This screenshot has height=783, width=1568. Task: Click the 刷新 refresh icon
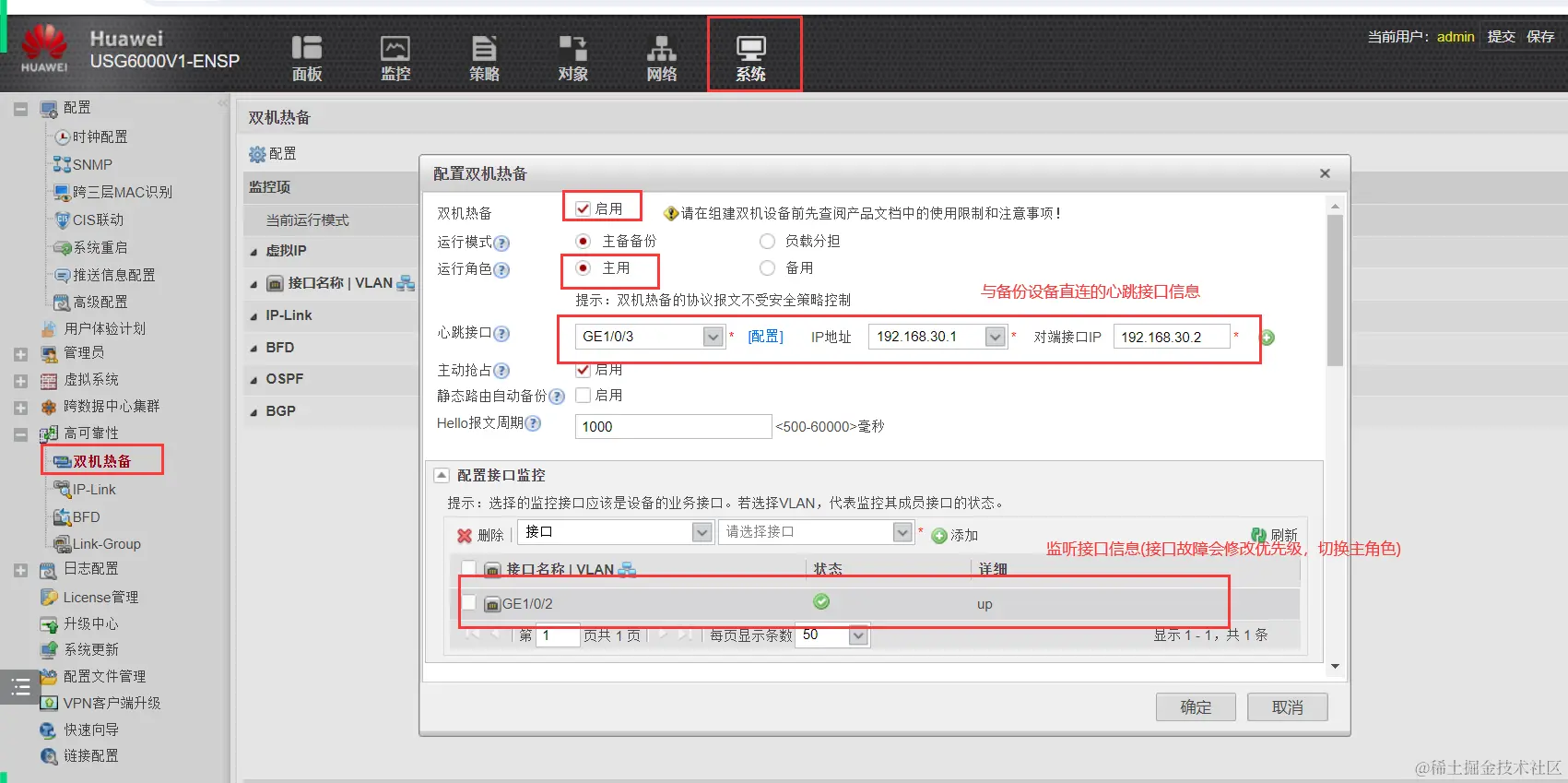tap(1258, 535)
